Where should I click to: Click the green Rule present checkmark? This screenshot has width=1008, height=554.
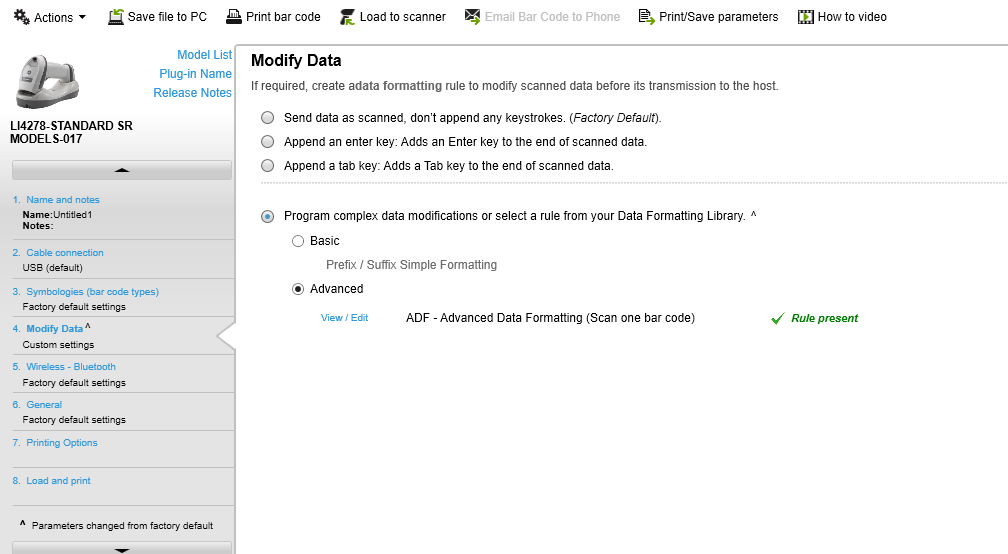click(777, 319)
